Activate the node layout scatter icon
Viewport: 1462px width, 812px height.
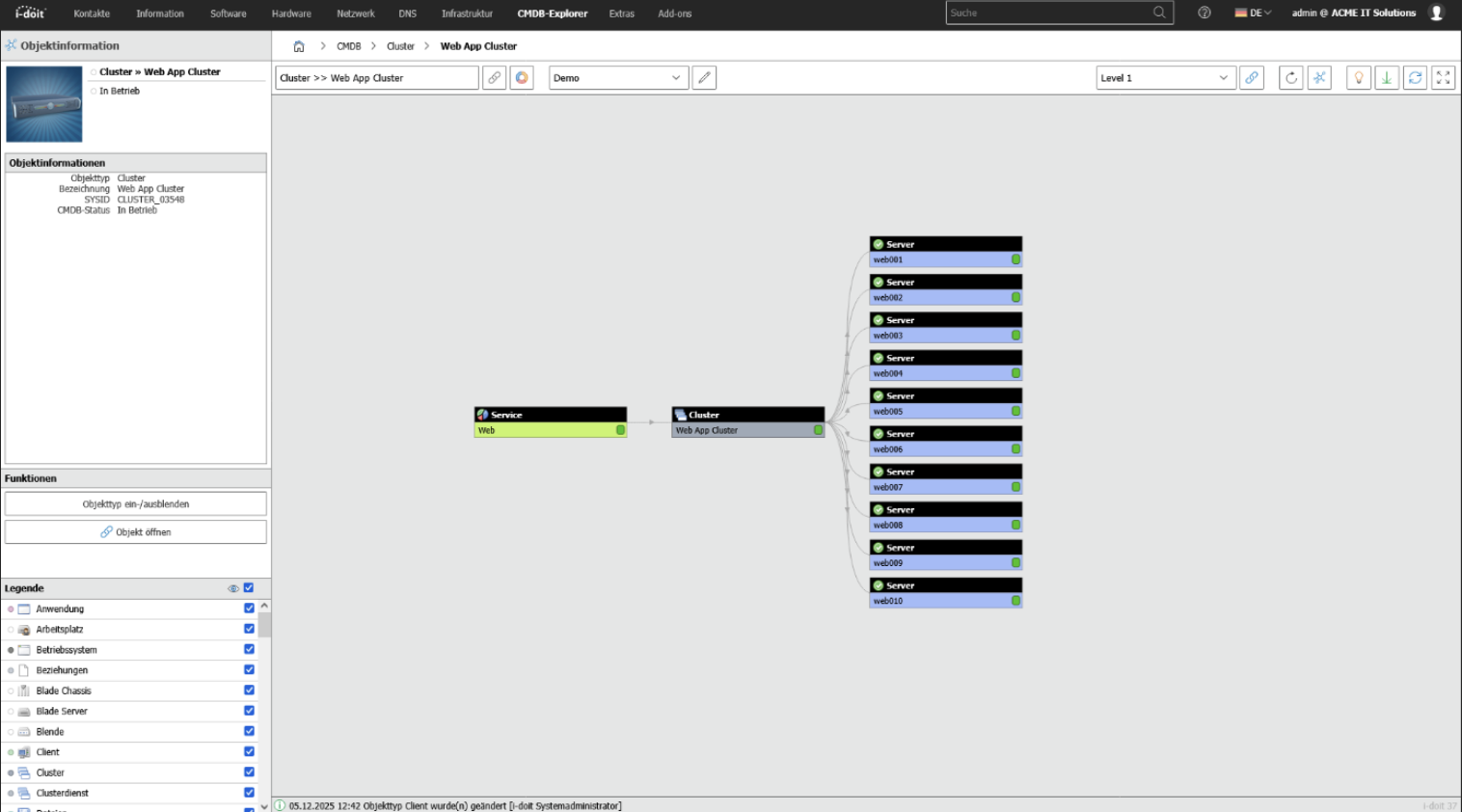point(1318,77)
